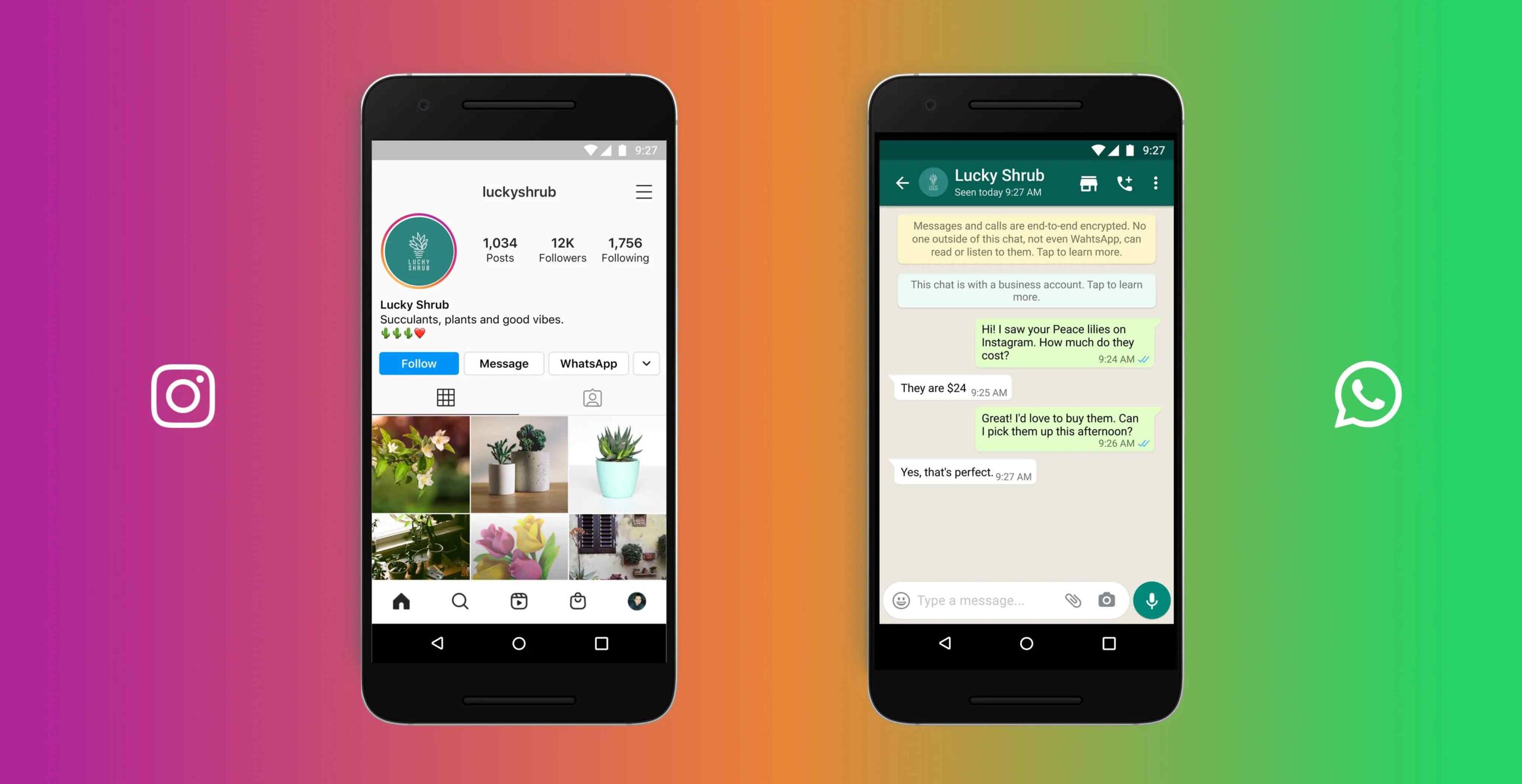Viewport: 1522px width, 784px height.
Task: Click the Message button on profile
Action: [x=503, y=363]
